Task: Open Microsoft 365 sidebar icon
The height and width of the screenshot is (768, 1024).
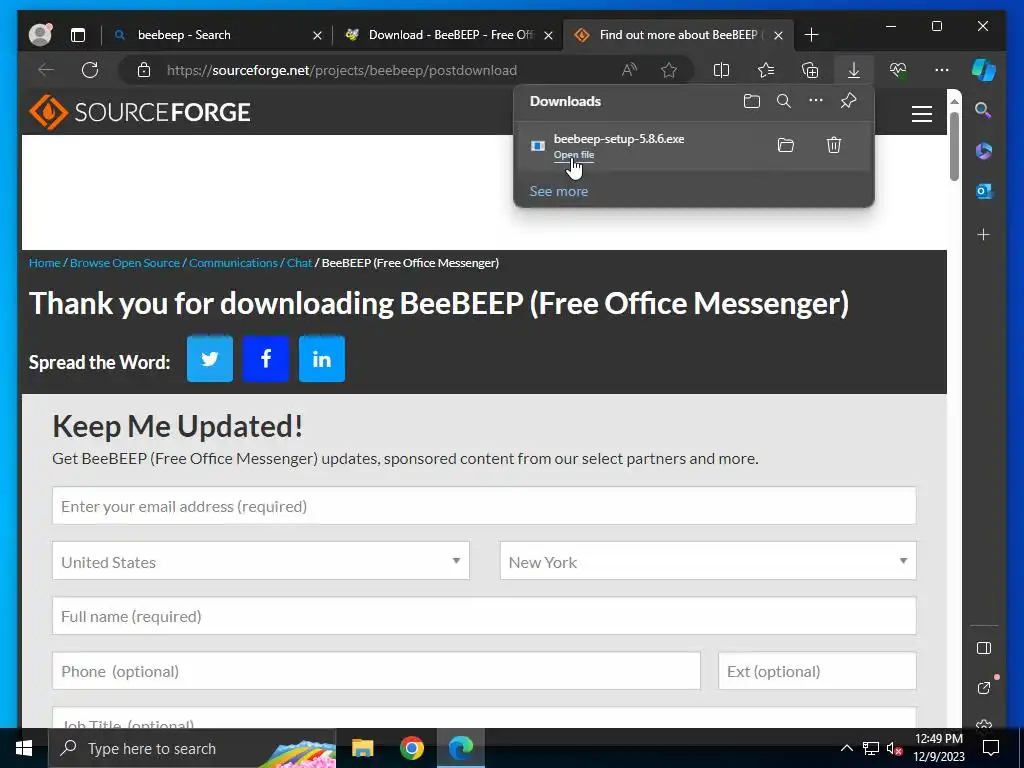Action: [x=984, y=151]
